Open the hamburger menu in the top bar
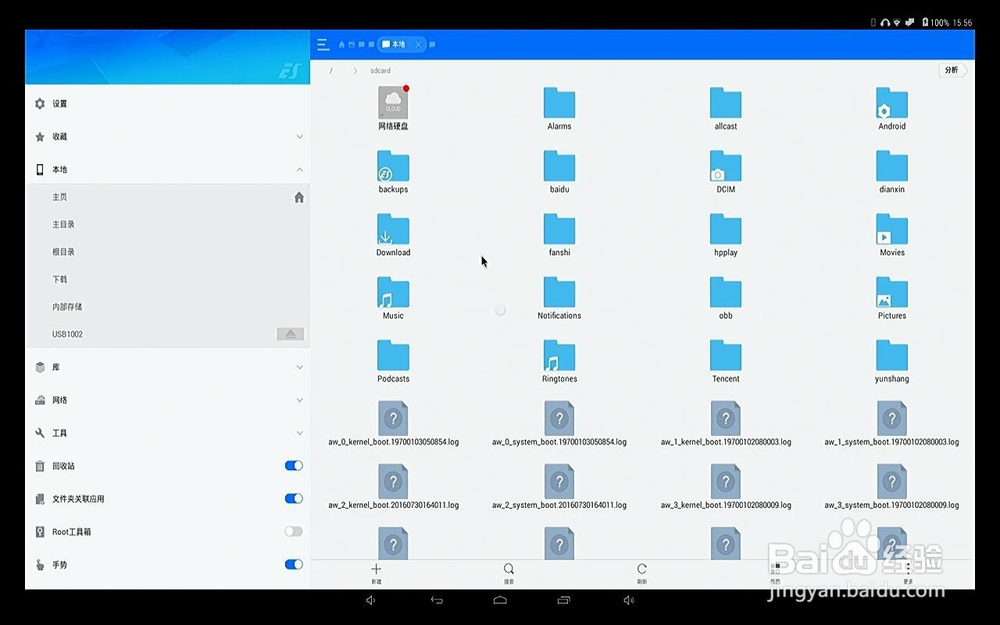 click(x=323, y=45)
